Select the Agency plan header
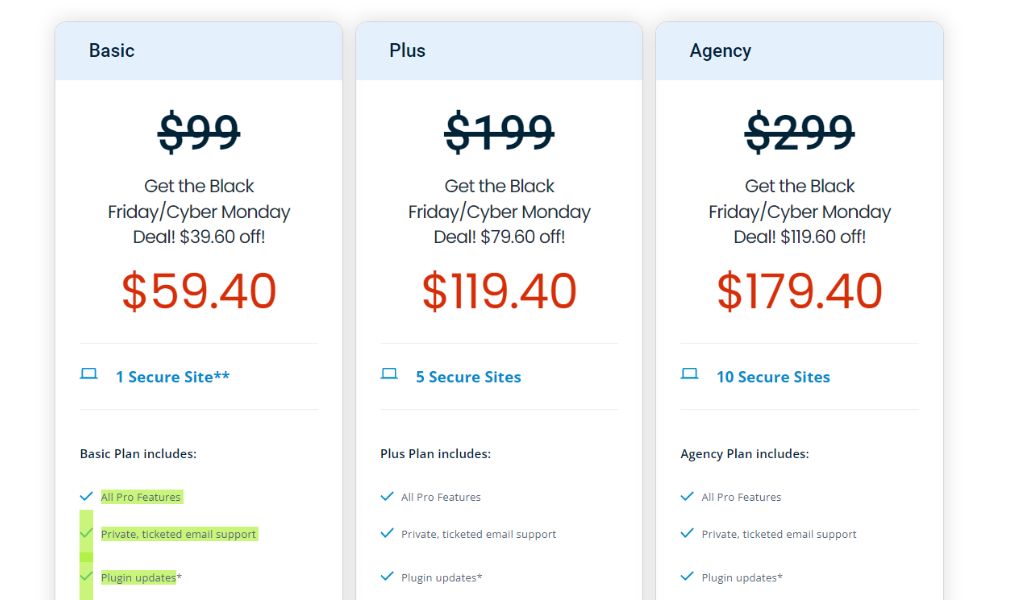 click(x=799, y=51)
